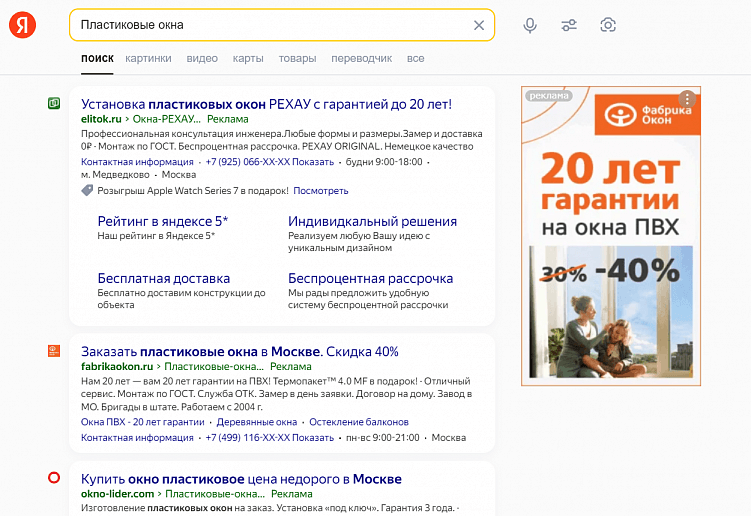The width and height of the screenshot is (751, 516).
Task: Open Индивидкальный решения sitelink
Action: tap(372, 221)
